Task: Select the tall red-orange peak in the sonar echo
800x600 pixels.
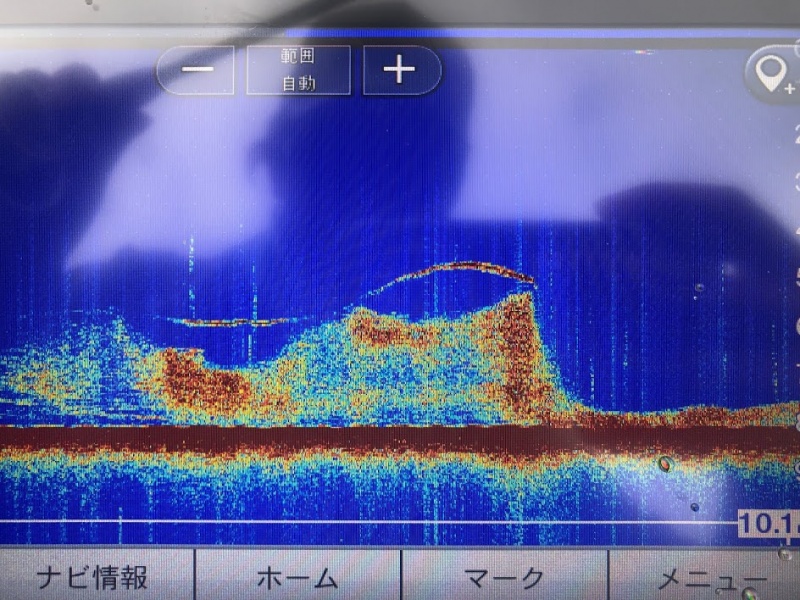Action: point(518,340)
